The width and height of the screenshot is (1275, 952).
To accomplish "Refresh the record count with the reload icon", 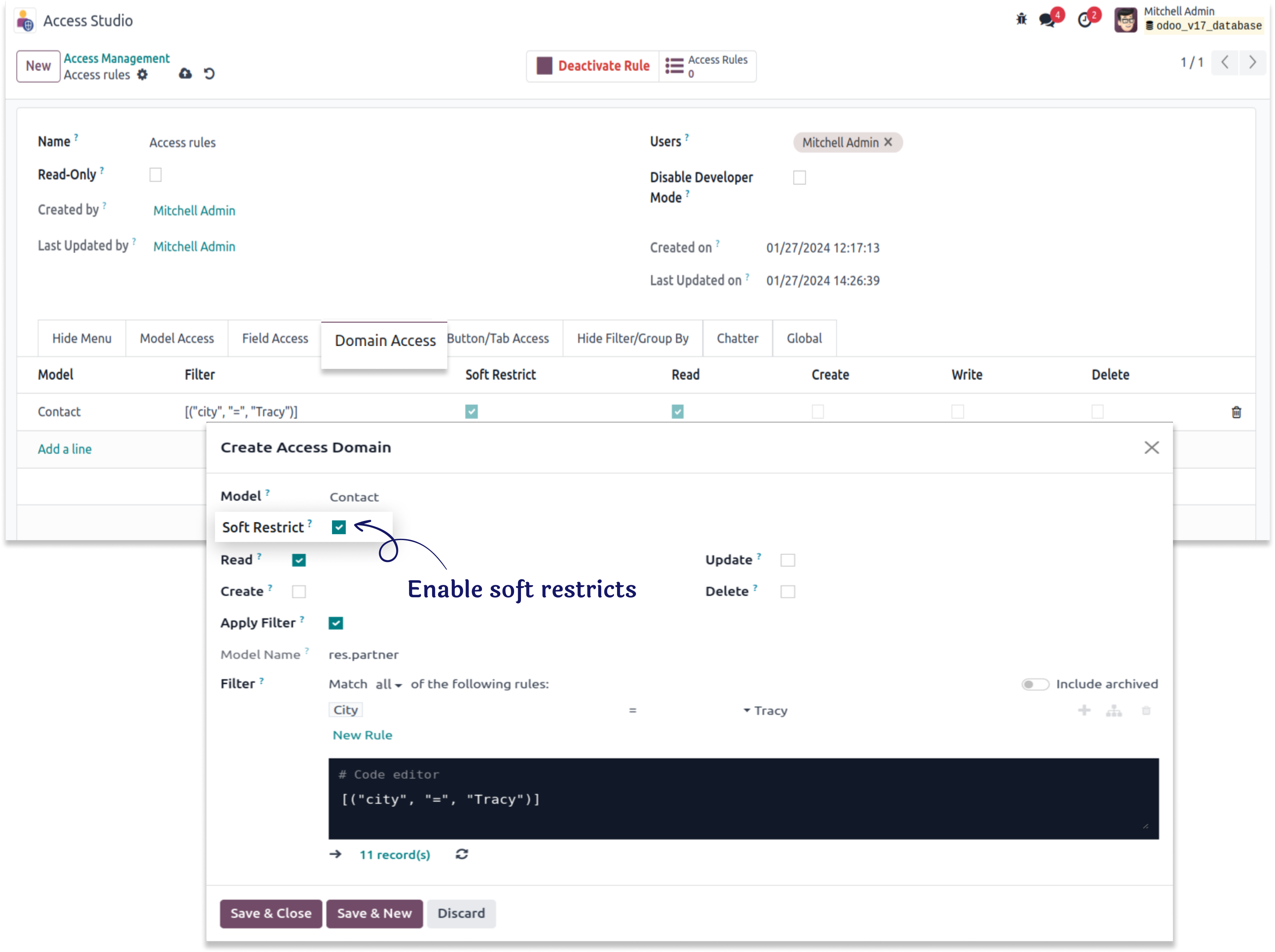I will 462,854.
